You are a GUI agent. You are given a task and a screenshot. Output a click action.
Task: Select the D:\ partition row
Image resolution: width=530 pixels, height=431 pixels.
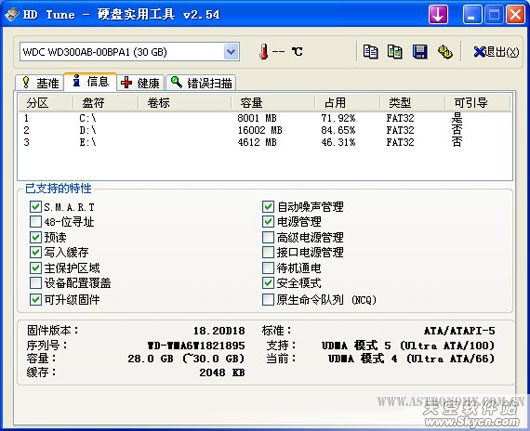coord(264,130)
